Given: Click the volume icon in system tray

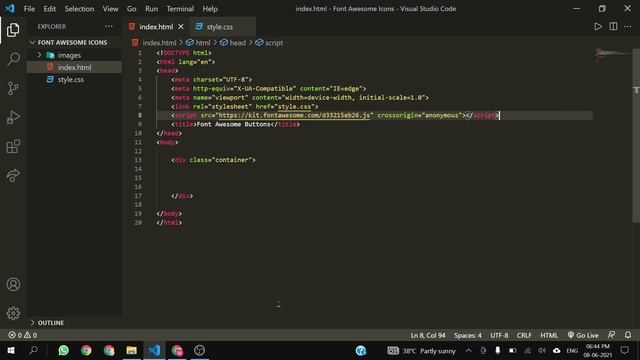Looking at the screenshot, I should tap(542, 351).
